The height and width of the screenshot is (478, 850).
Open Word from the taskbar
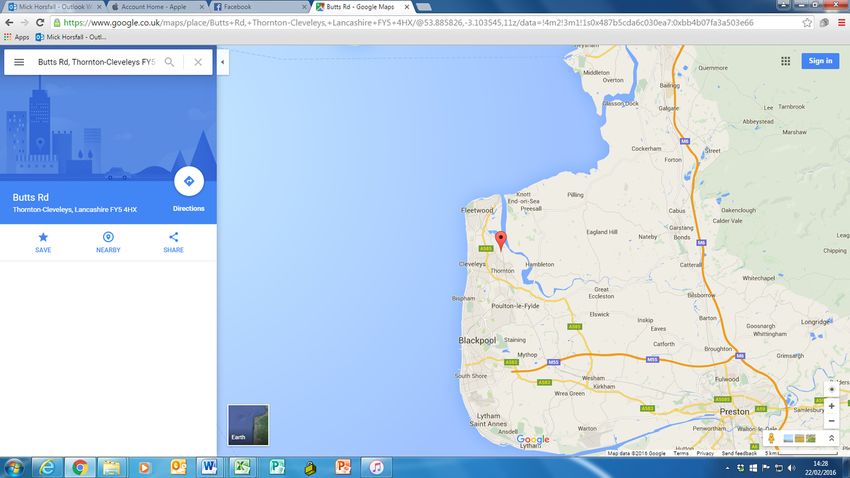(209, 467)
